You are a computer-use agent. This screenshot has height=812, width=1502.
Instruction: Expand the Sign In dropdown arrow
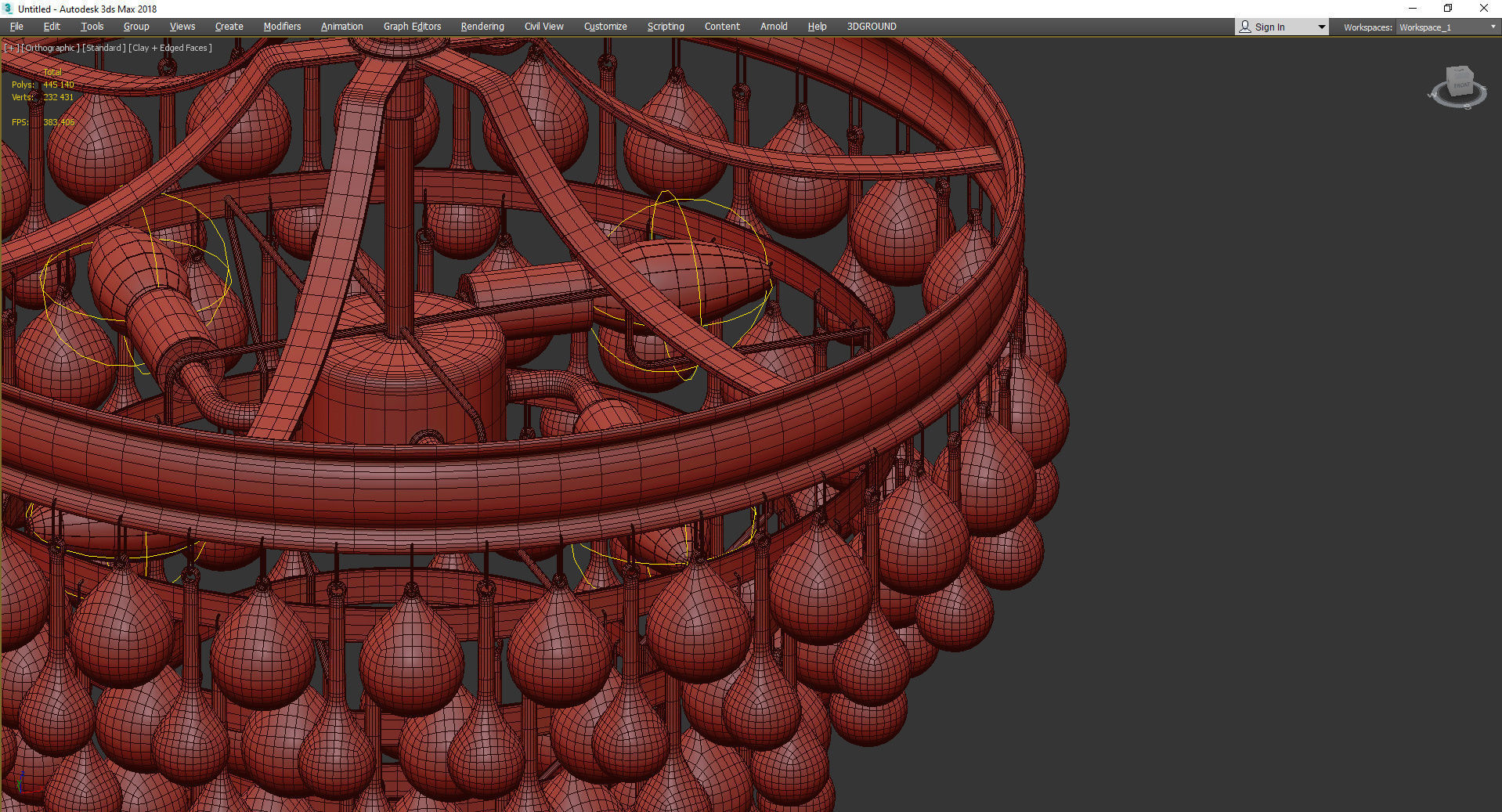pyautogui.click(x=1322, y=27)
